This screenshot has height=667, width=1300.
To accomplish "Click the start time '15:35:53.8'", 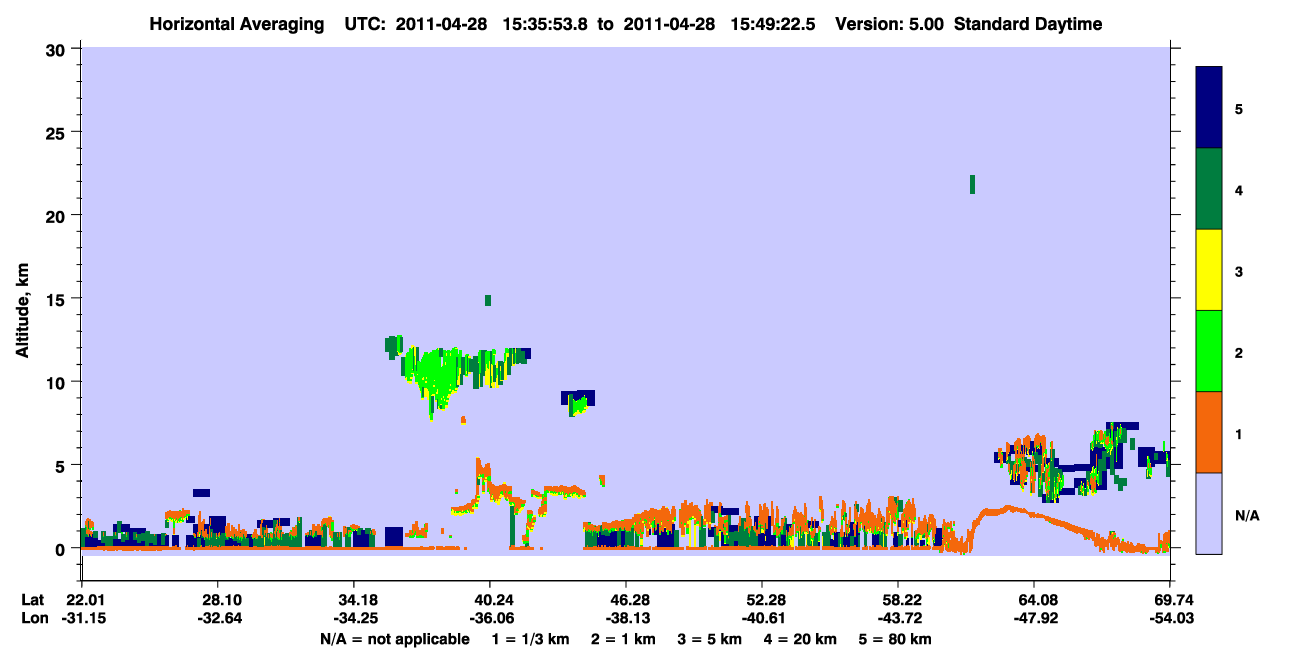I will 544,24.
